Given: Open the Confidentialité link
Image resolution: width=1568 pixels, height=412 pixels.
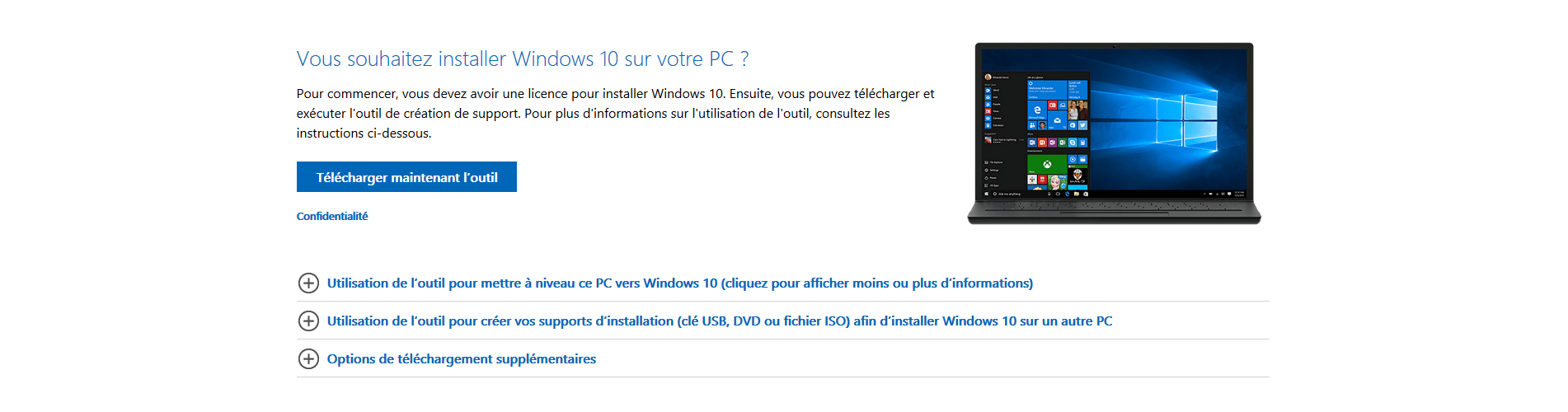Looking at the screenshot, I should point(332,216).
